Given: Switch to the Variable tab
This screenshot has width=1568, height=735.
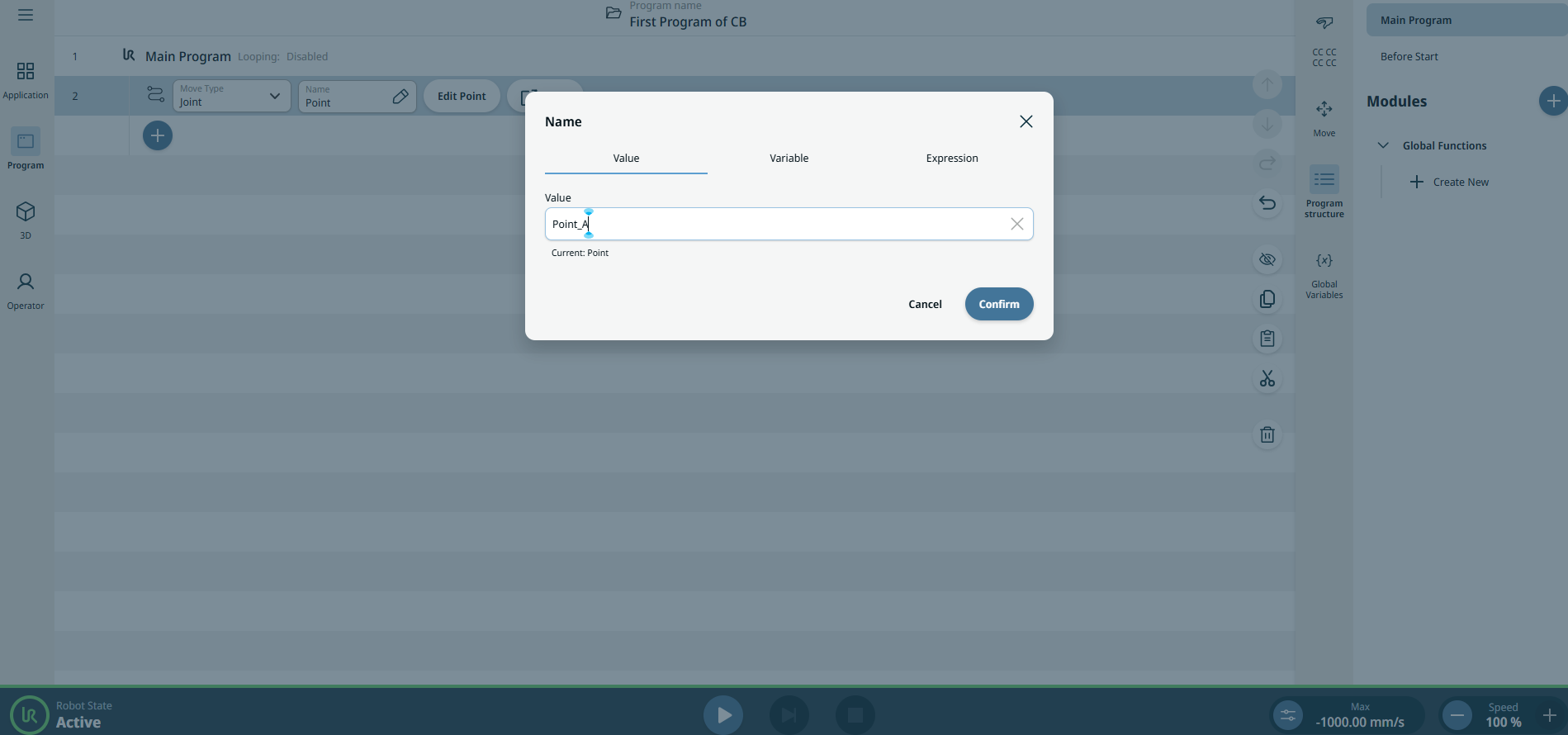Looking at the screenshot, I should click(789, 158).
